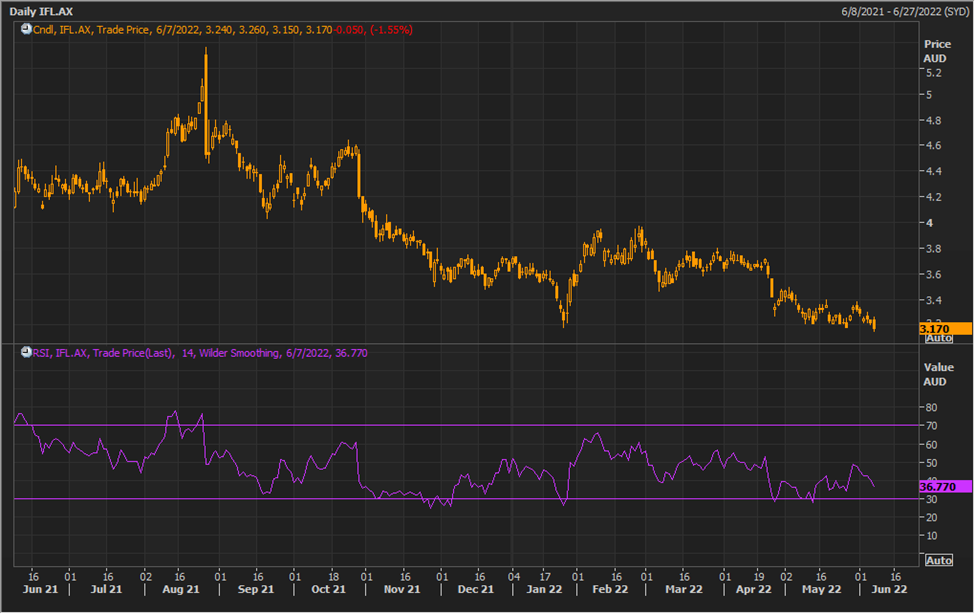Click the orange 3.170 last price tag
Image resolution: width=975 pixels, height=614 pixels.
[x=945, y=328]
